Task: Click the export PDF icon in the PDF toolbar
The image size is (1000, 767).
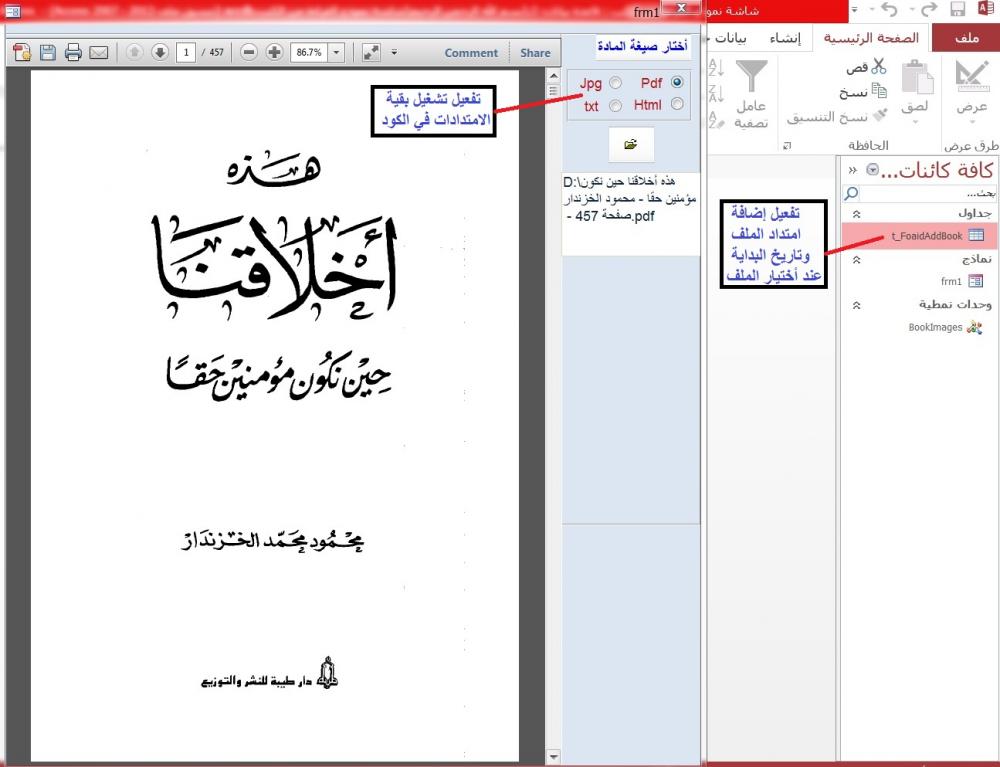Action: coord(22,52)
